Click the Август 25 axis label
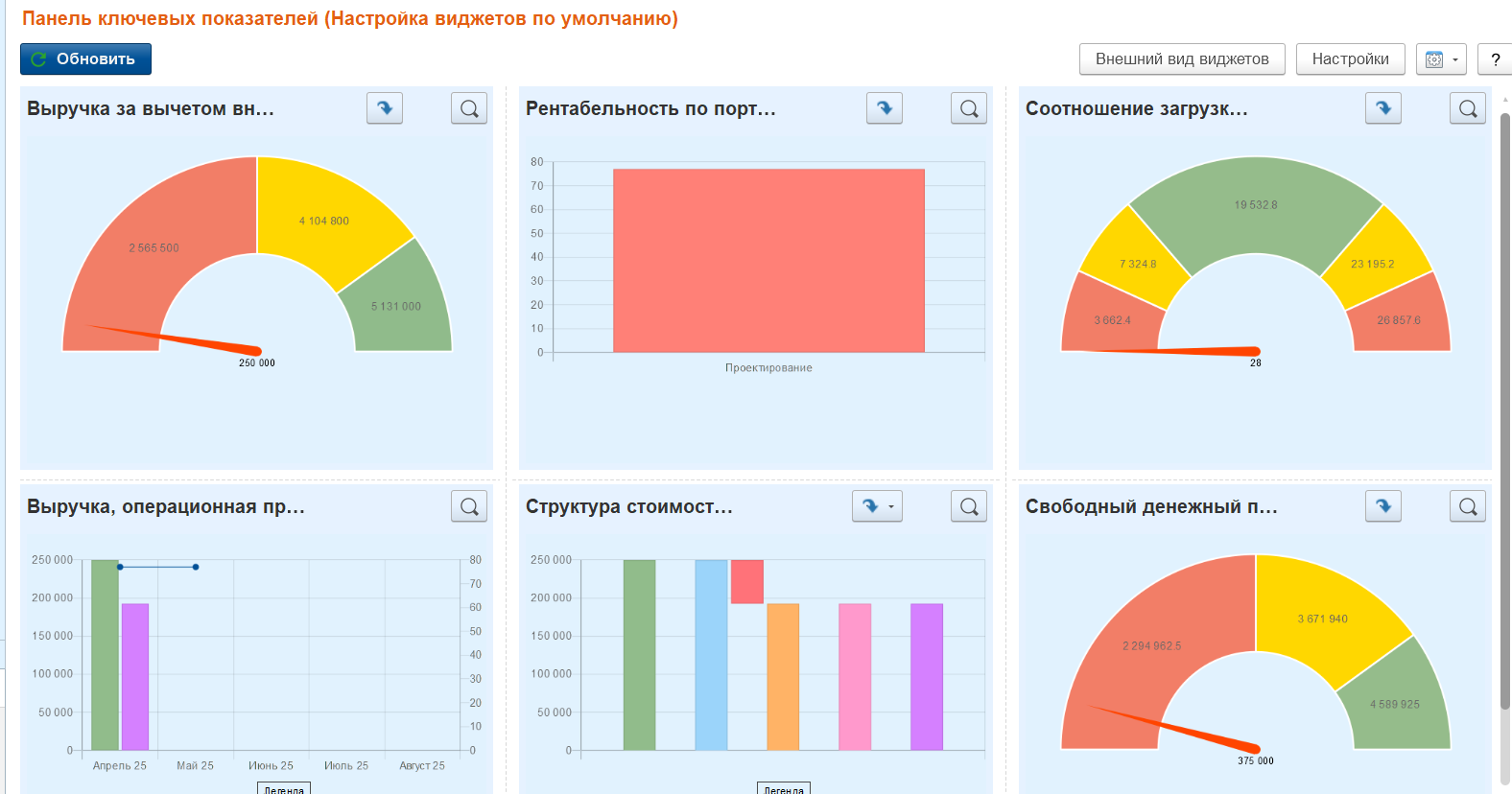 tap(422, 766)
